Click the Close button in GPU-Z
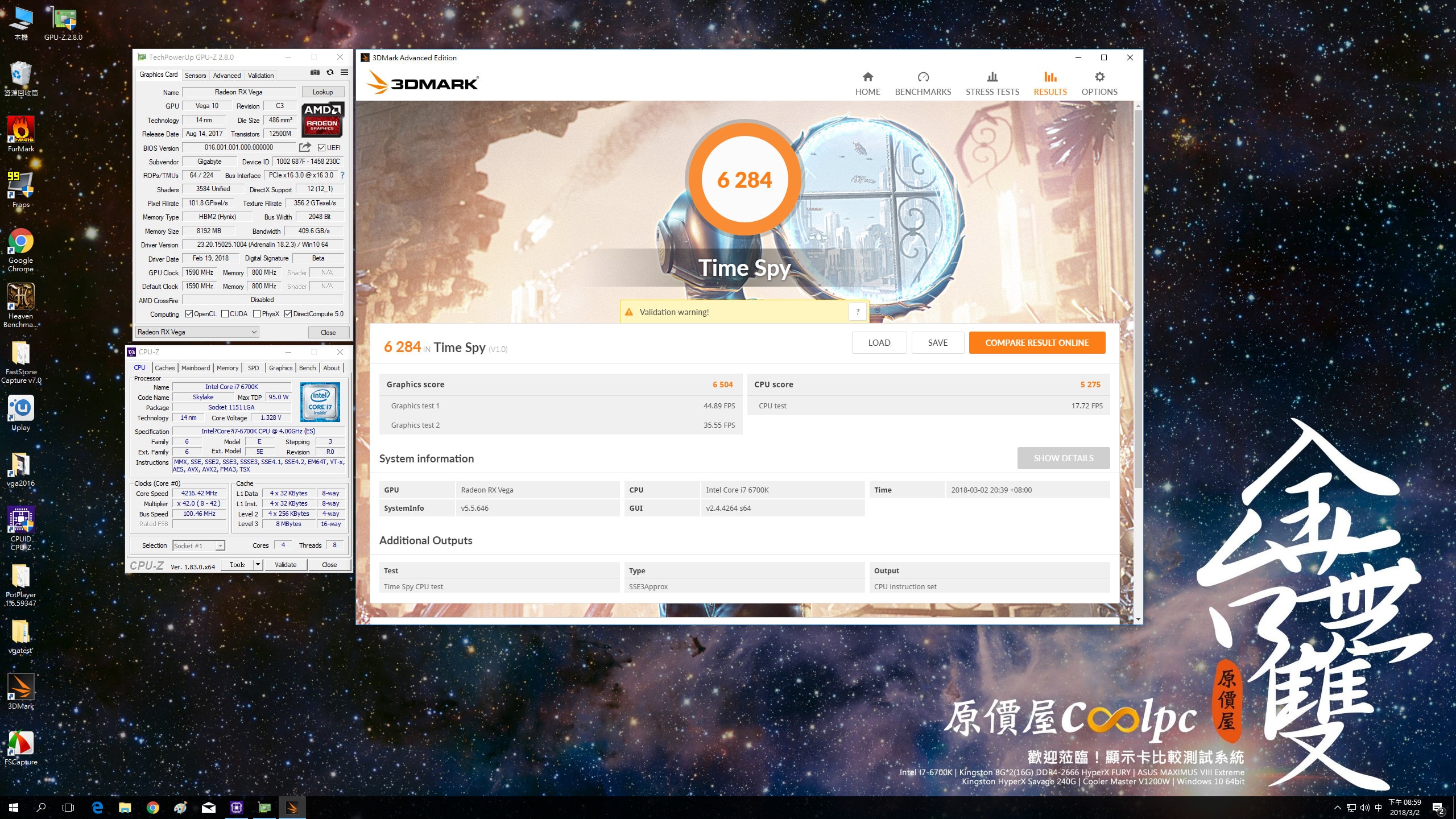Screen dimensions: 1456x819 [x=328, y=333]
